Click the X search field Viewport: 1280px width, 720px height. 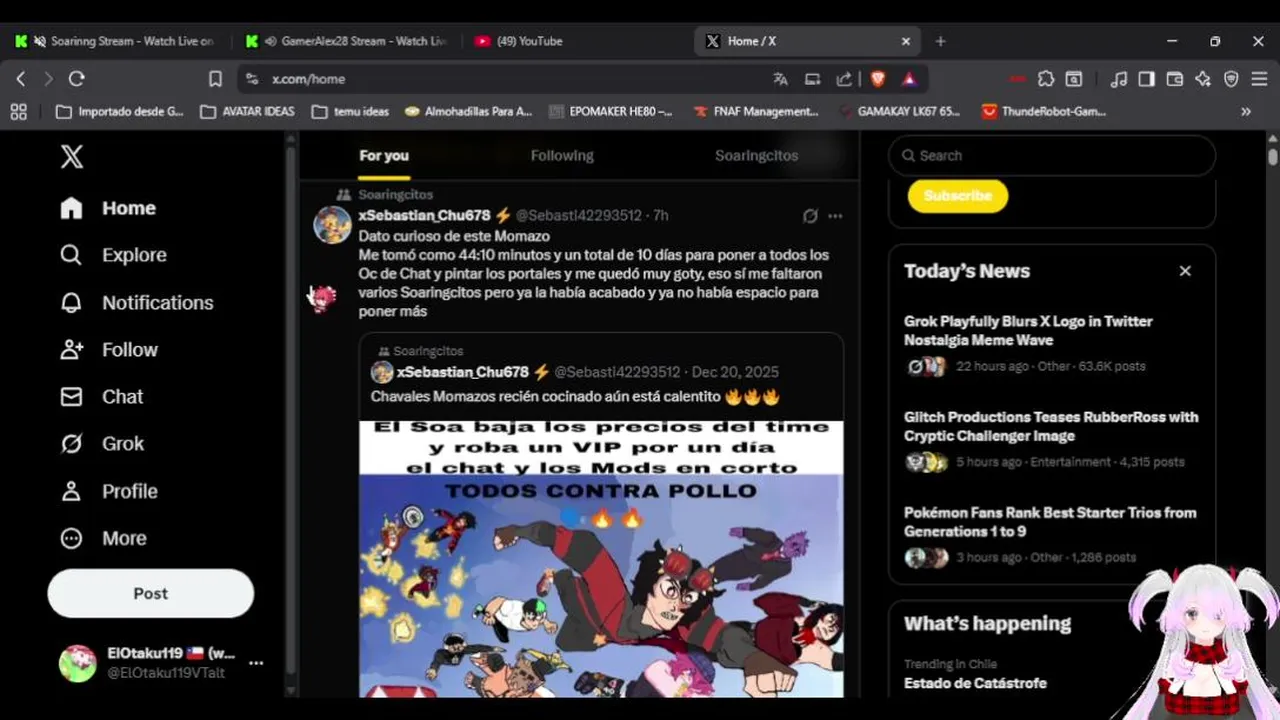(1052, 155)
